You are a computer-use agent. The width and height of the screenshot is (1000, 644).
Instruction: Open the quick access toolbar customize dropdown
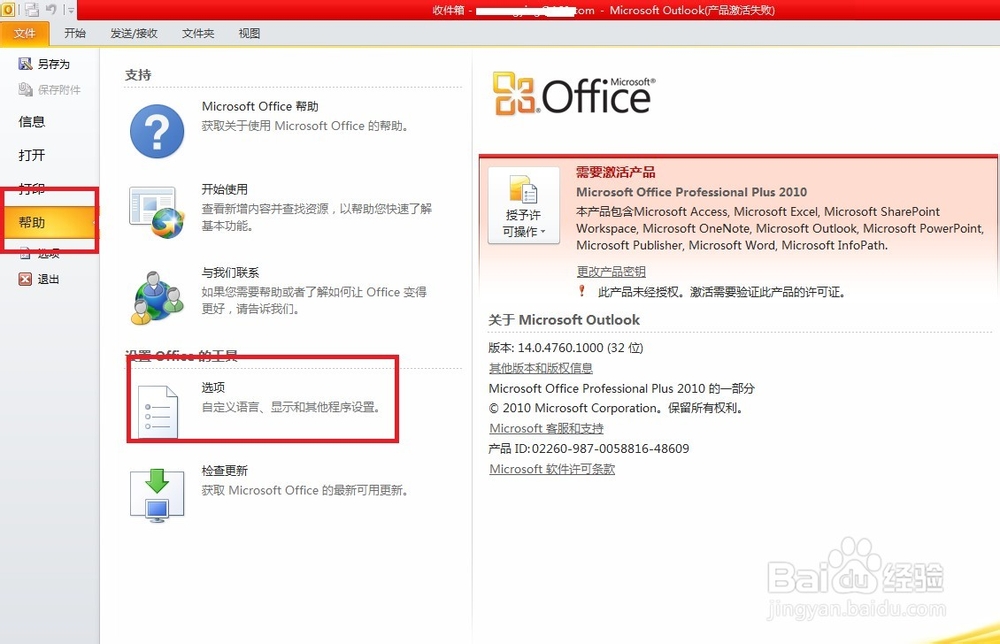click(x=70, y=10)
